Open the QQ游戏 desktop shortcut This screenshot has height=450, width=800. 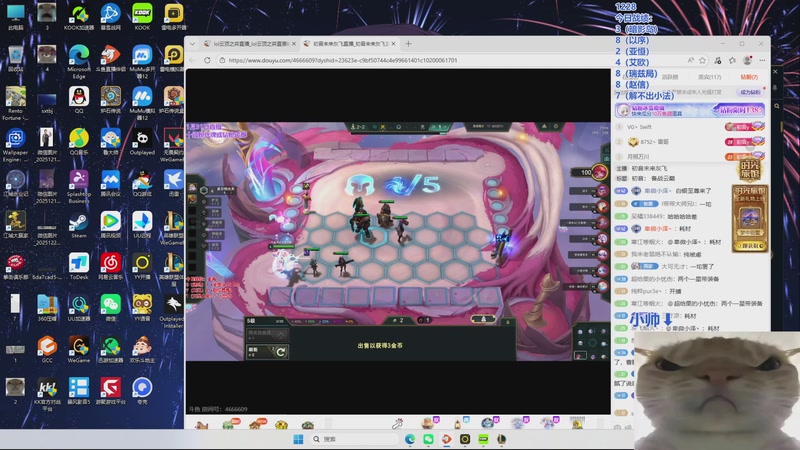(142, 183)
